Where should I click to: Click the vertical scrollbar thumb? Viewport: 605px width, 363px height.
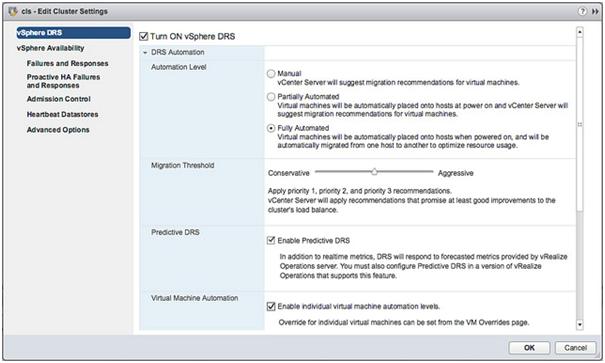click(x=580, y=124)
